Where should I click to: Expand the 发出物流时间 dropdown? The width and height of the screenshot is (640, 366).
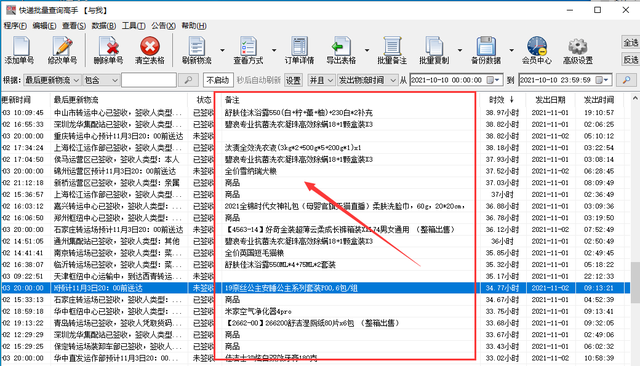point(367,80)
